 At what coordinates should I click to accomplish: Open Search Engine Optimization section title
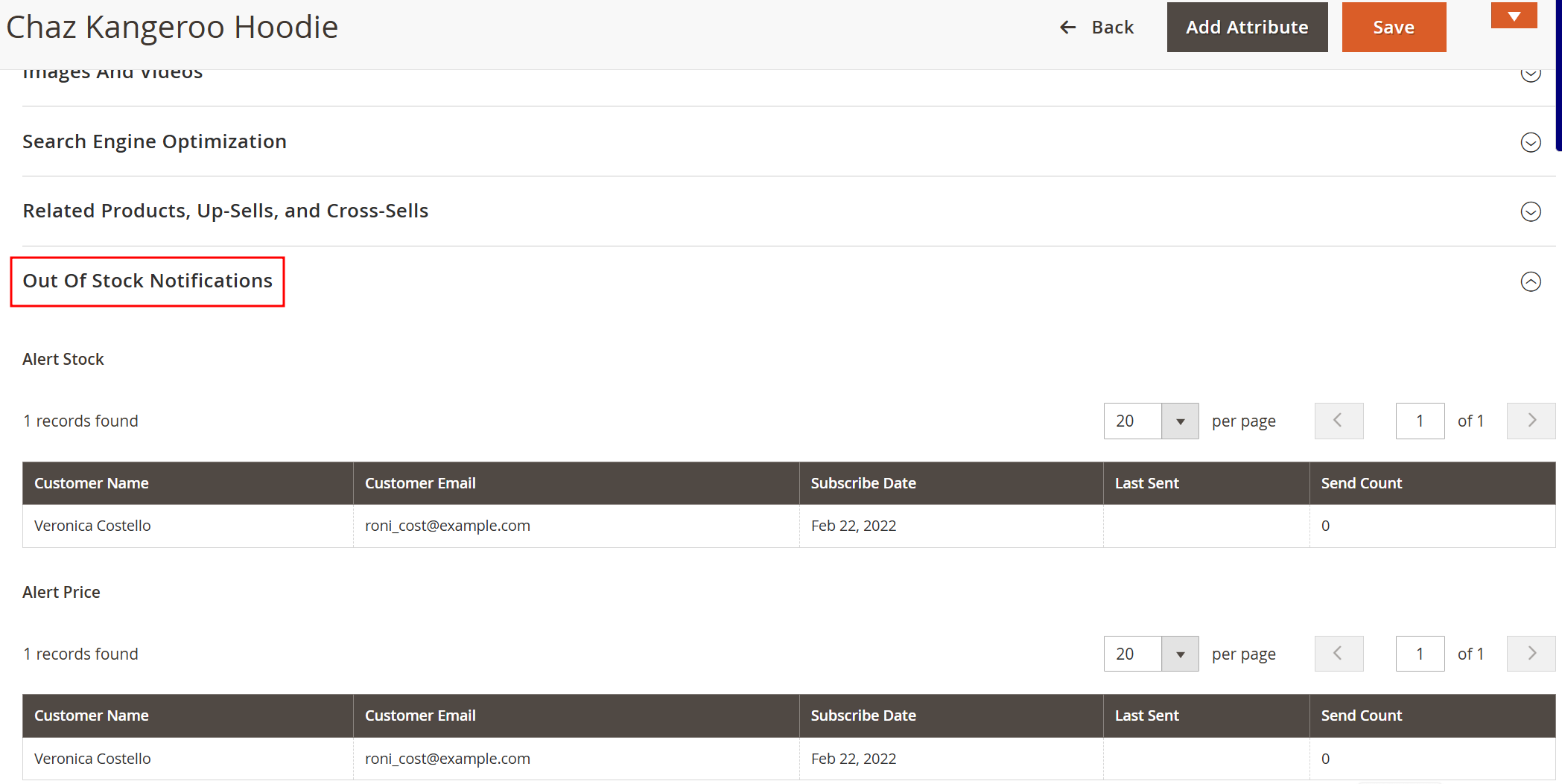(154, 141)
